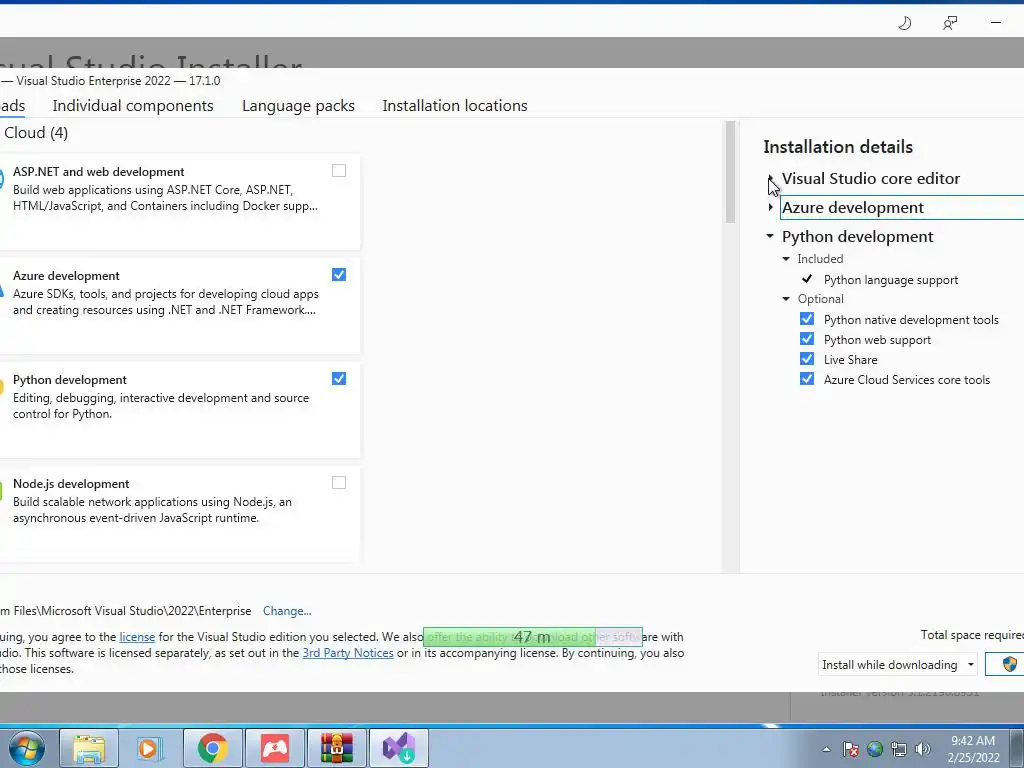Open WinRAR from the taskbar
The image size is (1024, 768).
click(x=336, y=748)
